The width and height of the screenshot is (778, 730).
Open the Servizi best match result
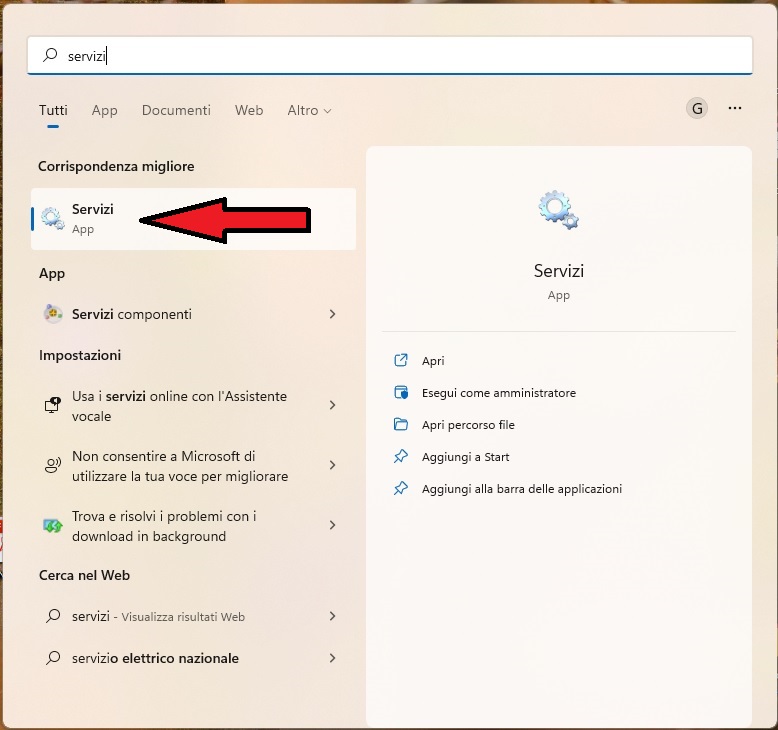(x=194, y=219)
